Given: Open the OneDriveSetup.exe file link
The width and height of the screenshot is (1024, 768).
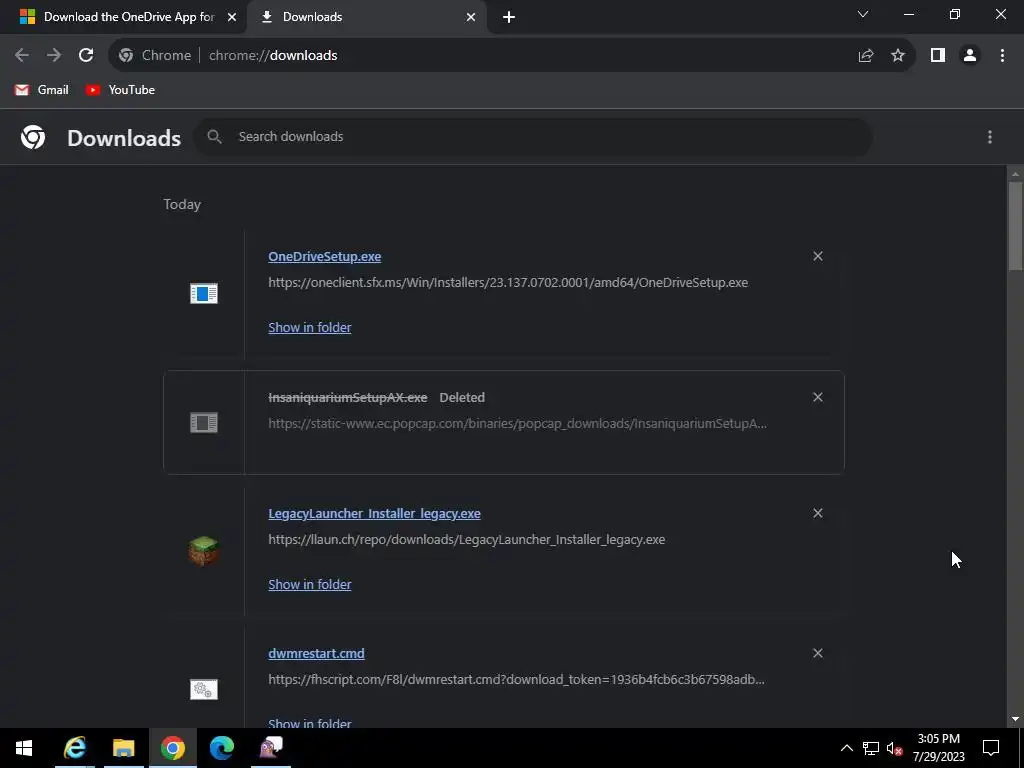Looking at the screenshot, I should (325, 256).
